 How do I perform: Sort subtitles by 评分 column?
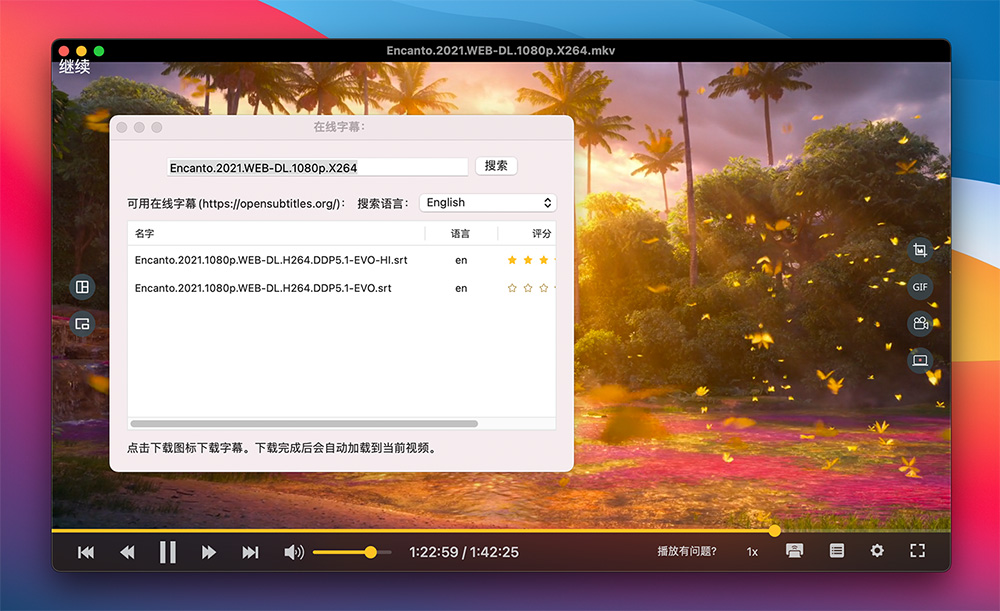[x=527, y=233]
